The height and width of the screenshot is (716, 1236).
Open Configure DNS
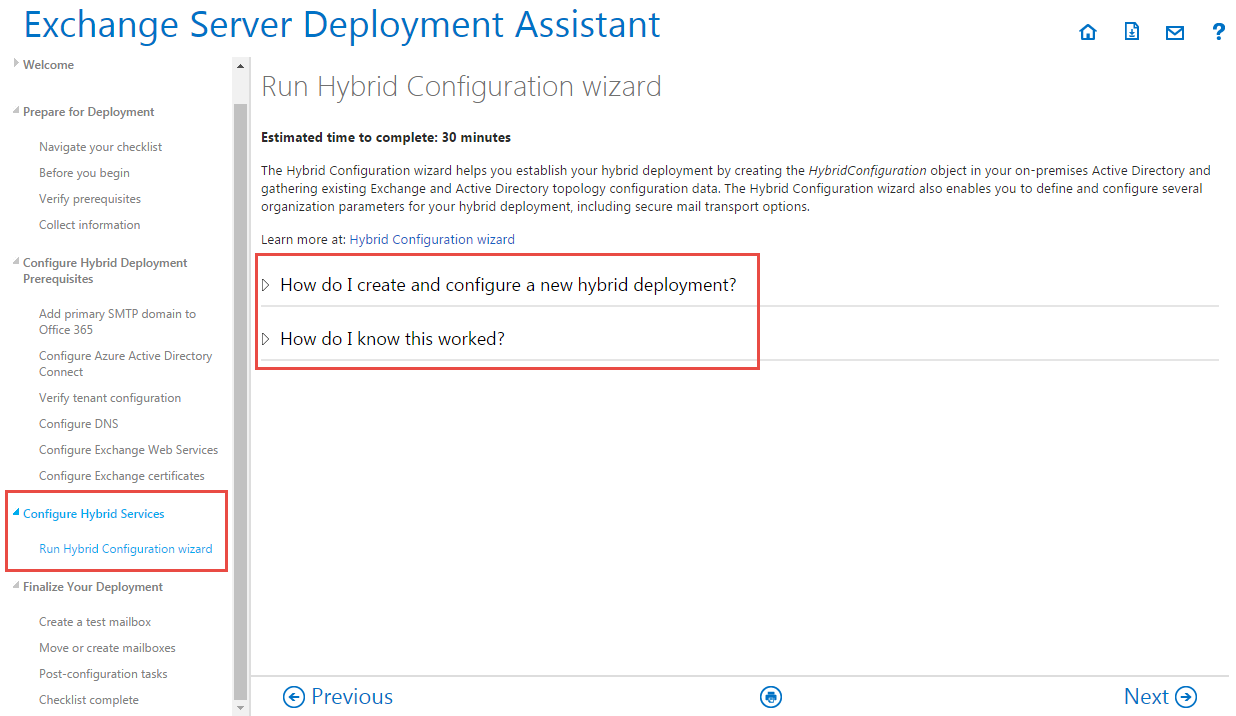pos(78,424)
